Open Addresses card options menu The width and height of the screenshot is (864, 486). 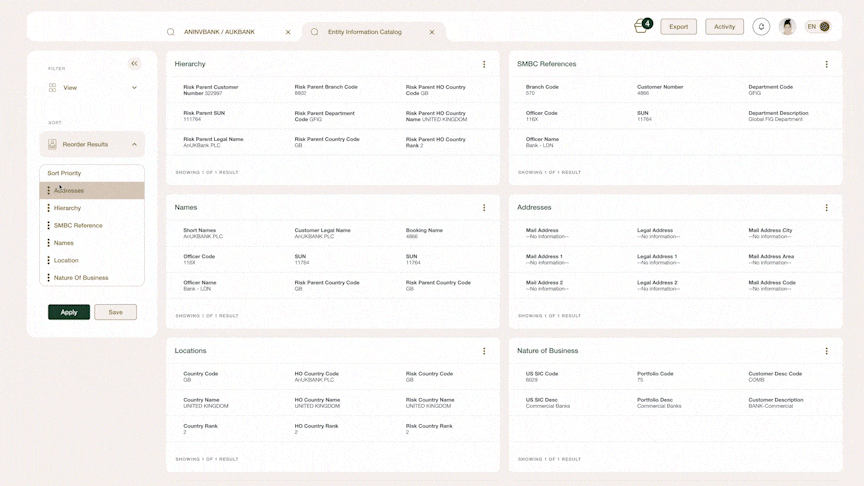coord(827,208)
